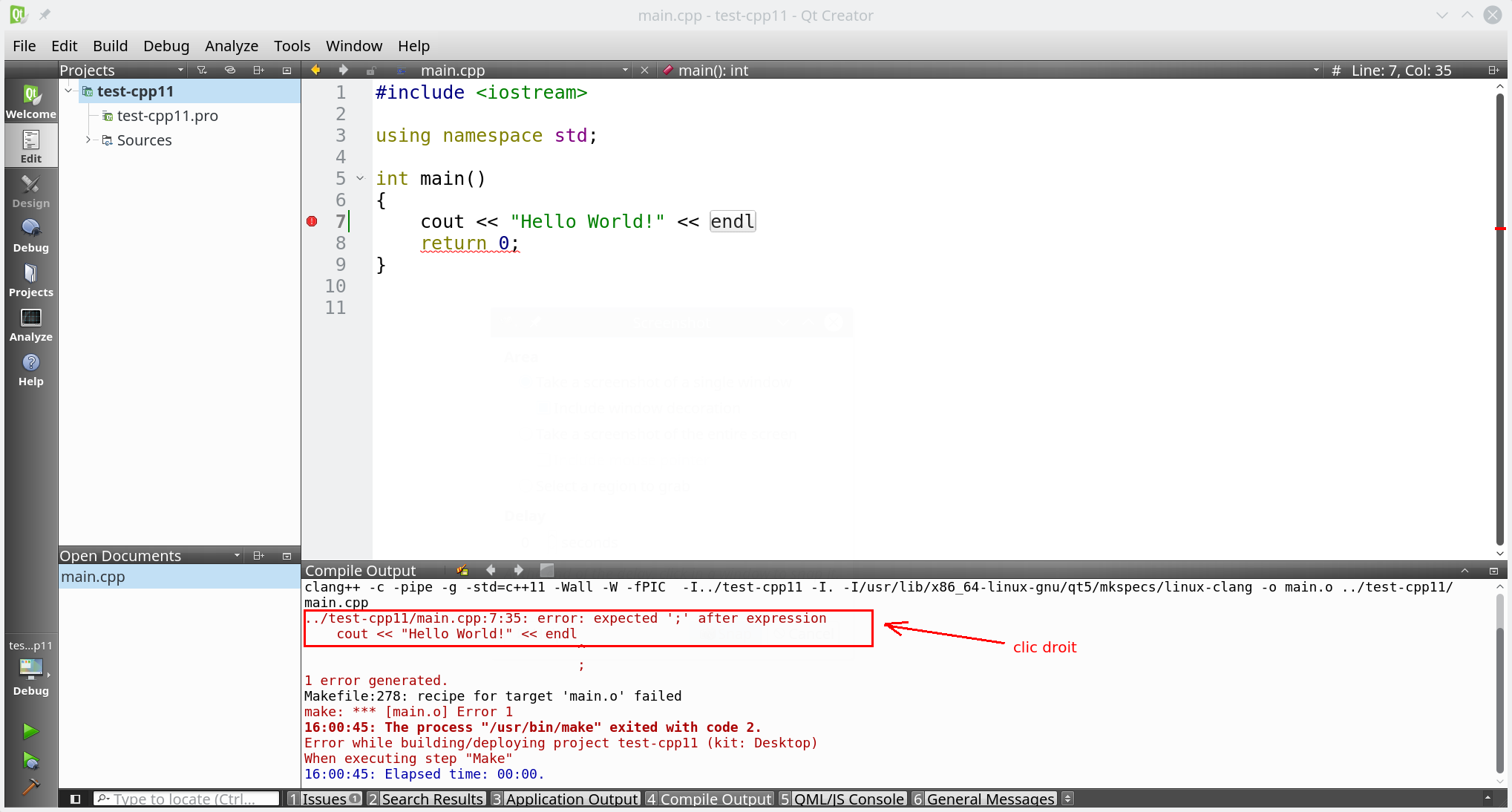Screen dimensions: 1512x812
Task: Open the output panes chooser arrows
Action: click(x=1067, y=799)
